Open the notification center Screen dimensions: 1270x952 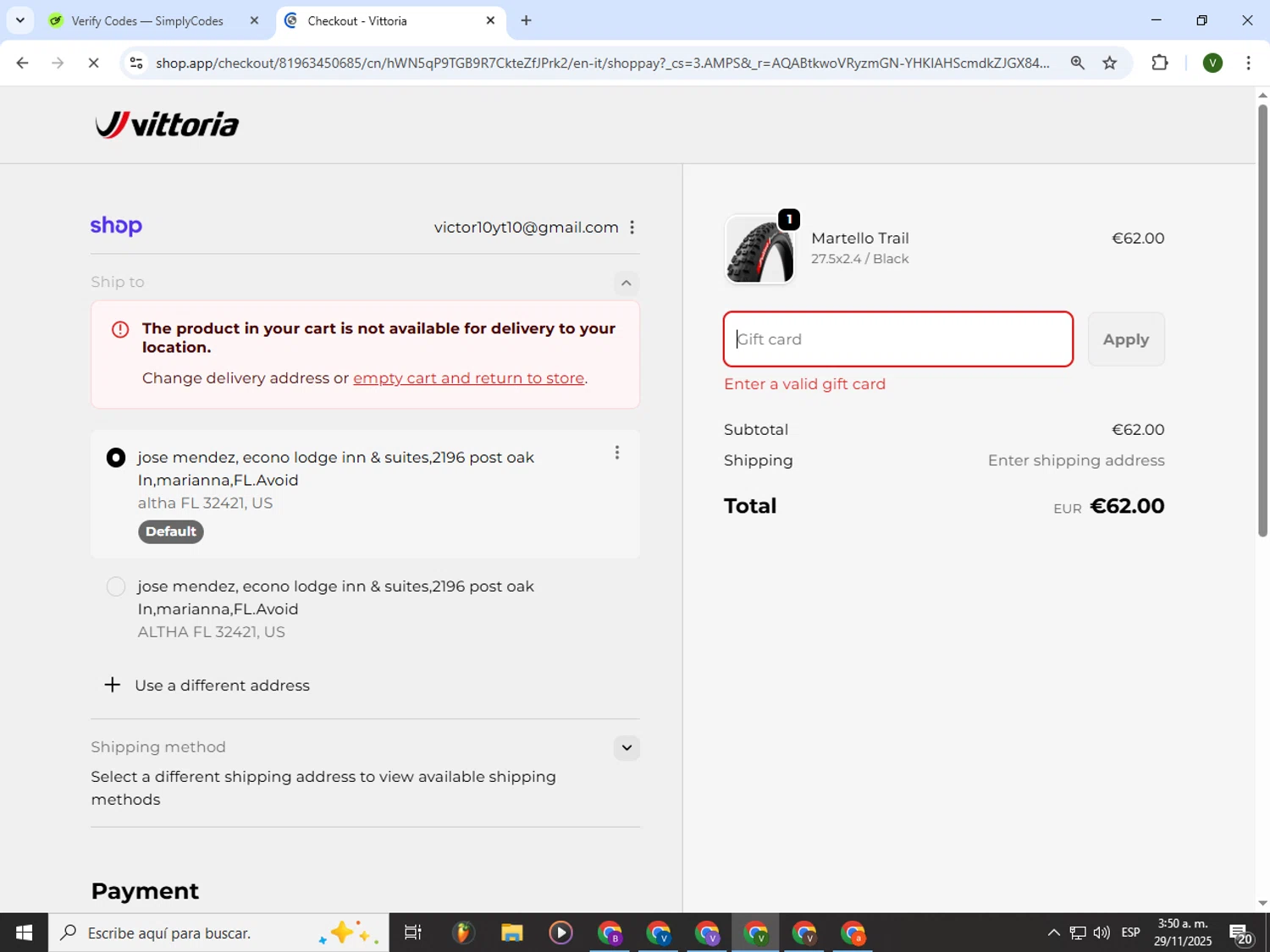(x=1240, y=934)
